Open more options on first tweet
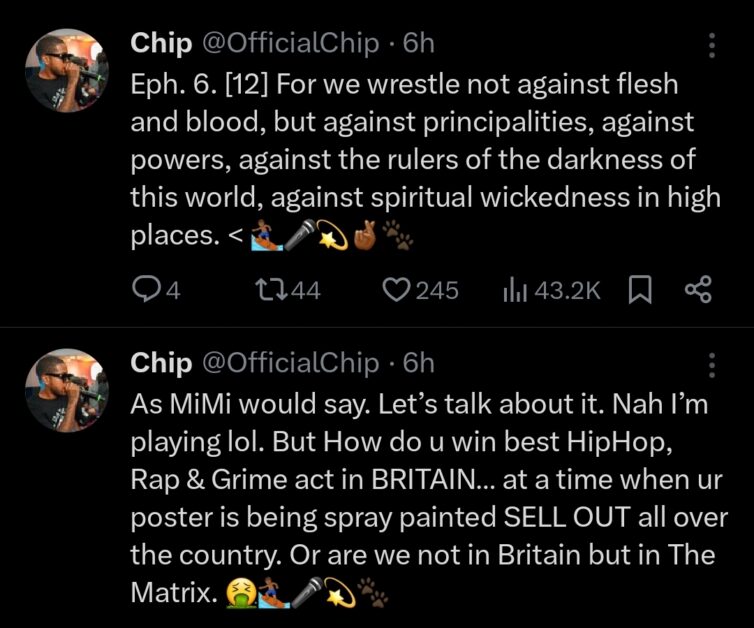Image resolution: width=754 pixels, height=628 pixels. 712,45
